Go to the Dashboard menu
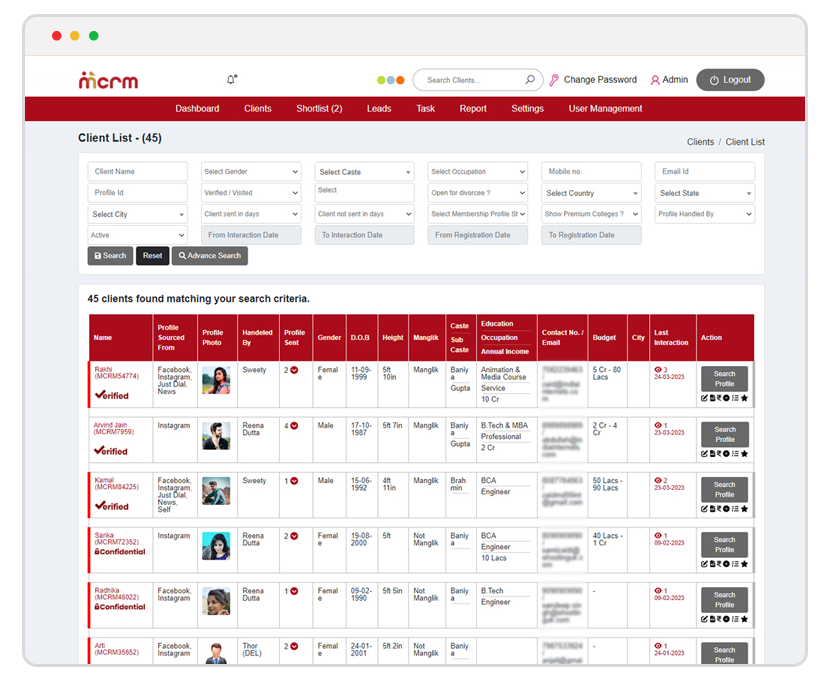Screen dimensions: 820x680 (197, 109)
